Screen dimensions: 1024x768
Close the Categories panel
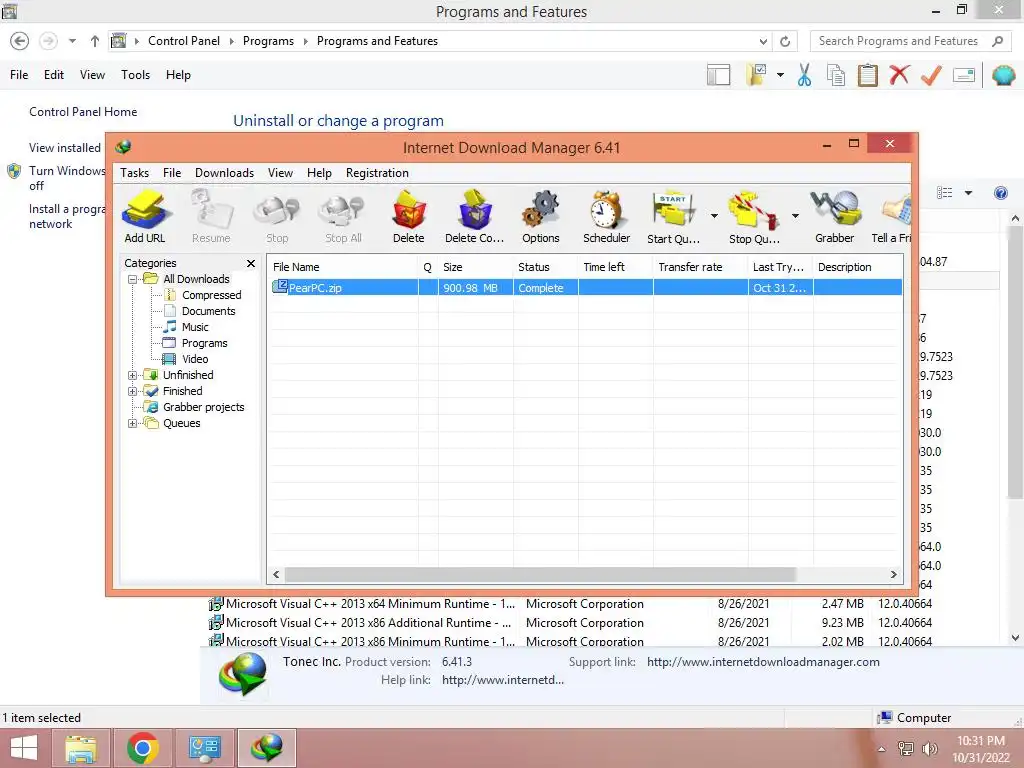(251, 263)
